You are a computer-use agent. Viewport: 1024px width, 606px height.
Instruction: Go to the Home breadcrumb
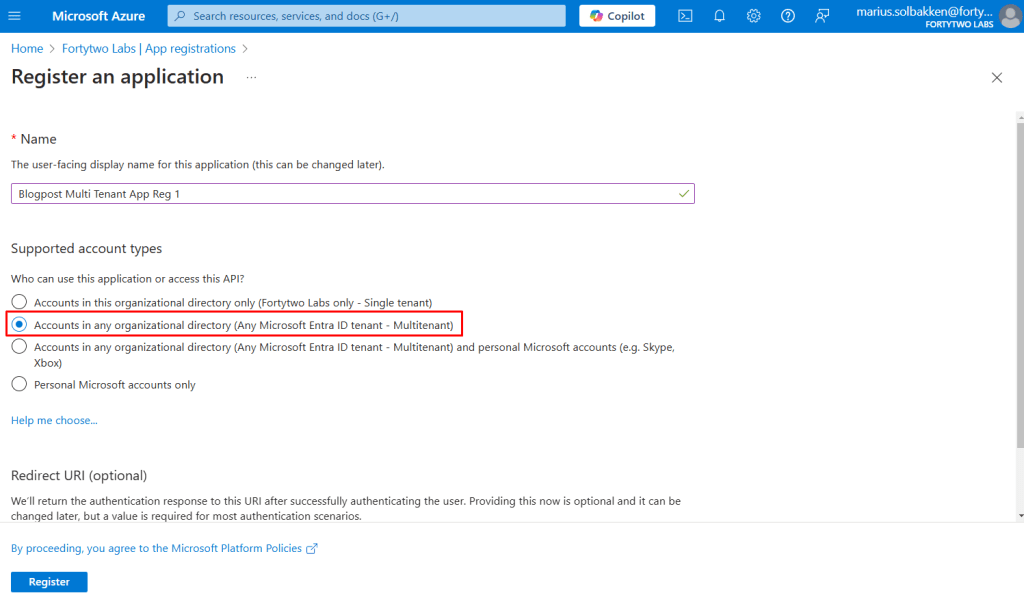(x=27, y=49)
